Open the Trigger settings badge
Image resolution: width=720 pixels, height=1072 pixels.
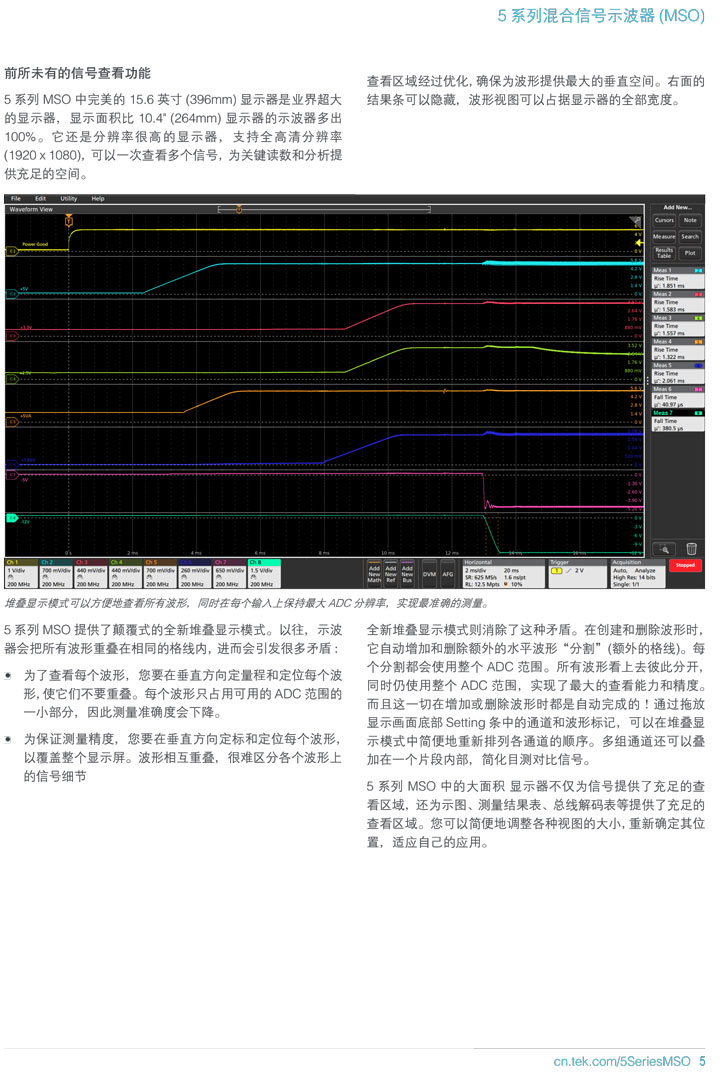[578, 574]
